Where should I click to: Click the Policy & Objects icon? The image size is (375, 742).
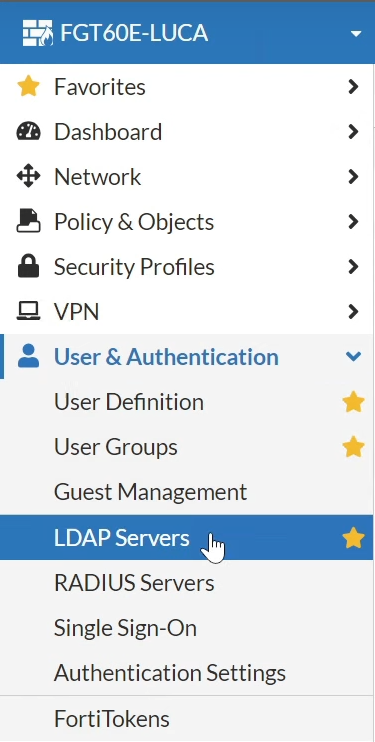click(x=28, y=221)
